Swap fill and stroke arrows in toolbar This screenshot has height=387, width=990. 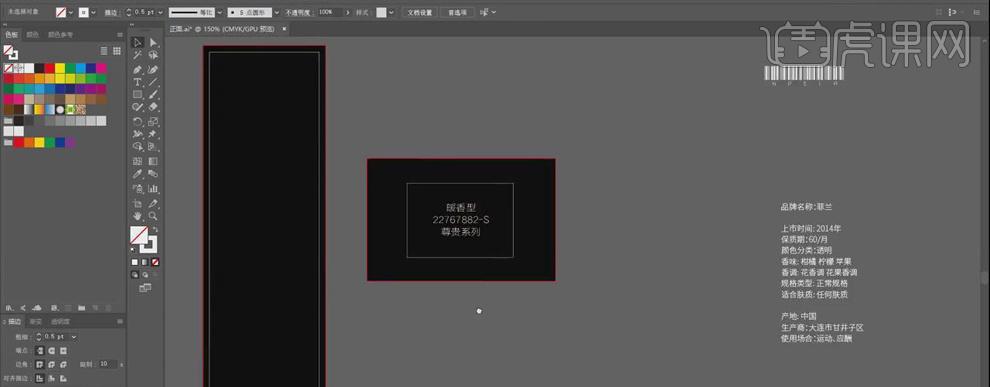click(156, 229)
